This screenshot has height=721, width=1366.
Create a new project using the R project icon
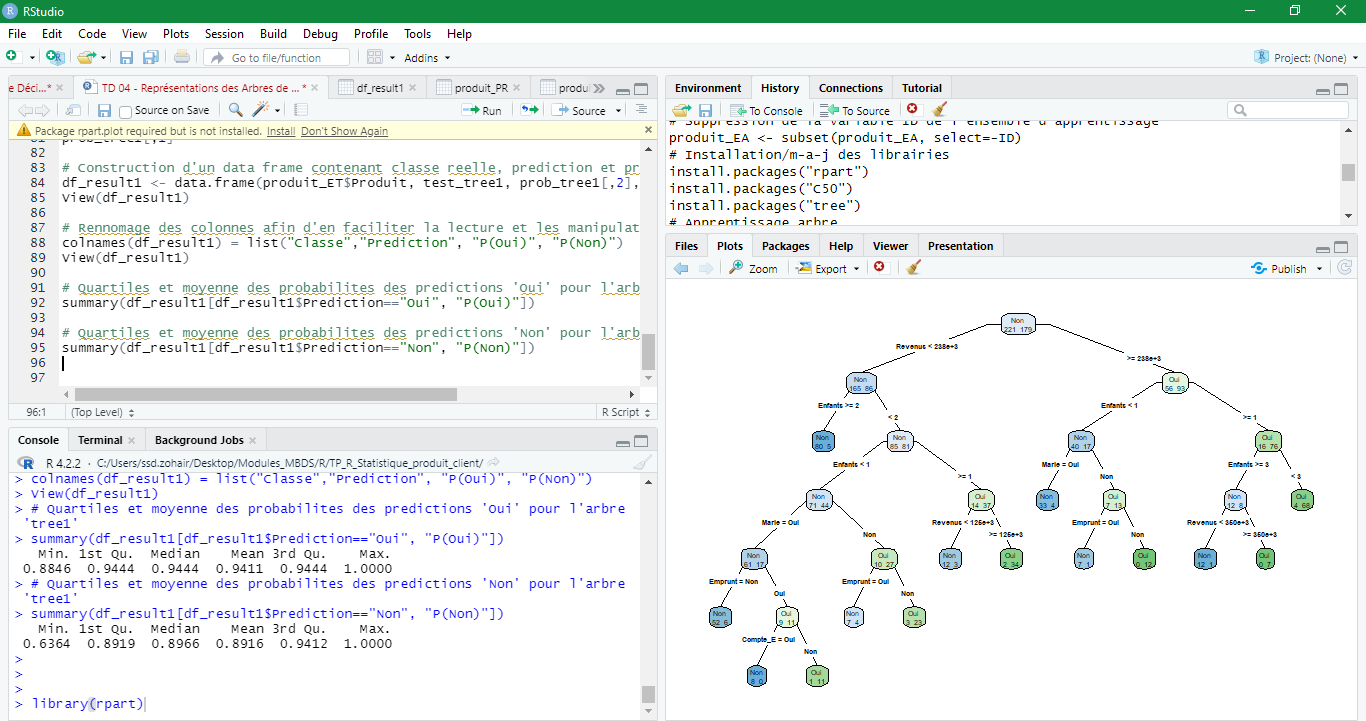(x=55, y=57)
